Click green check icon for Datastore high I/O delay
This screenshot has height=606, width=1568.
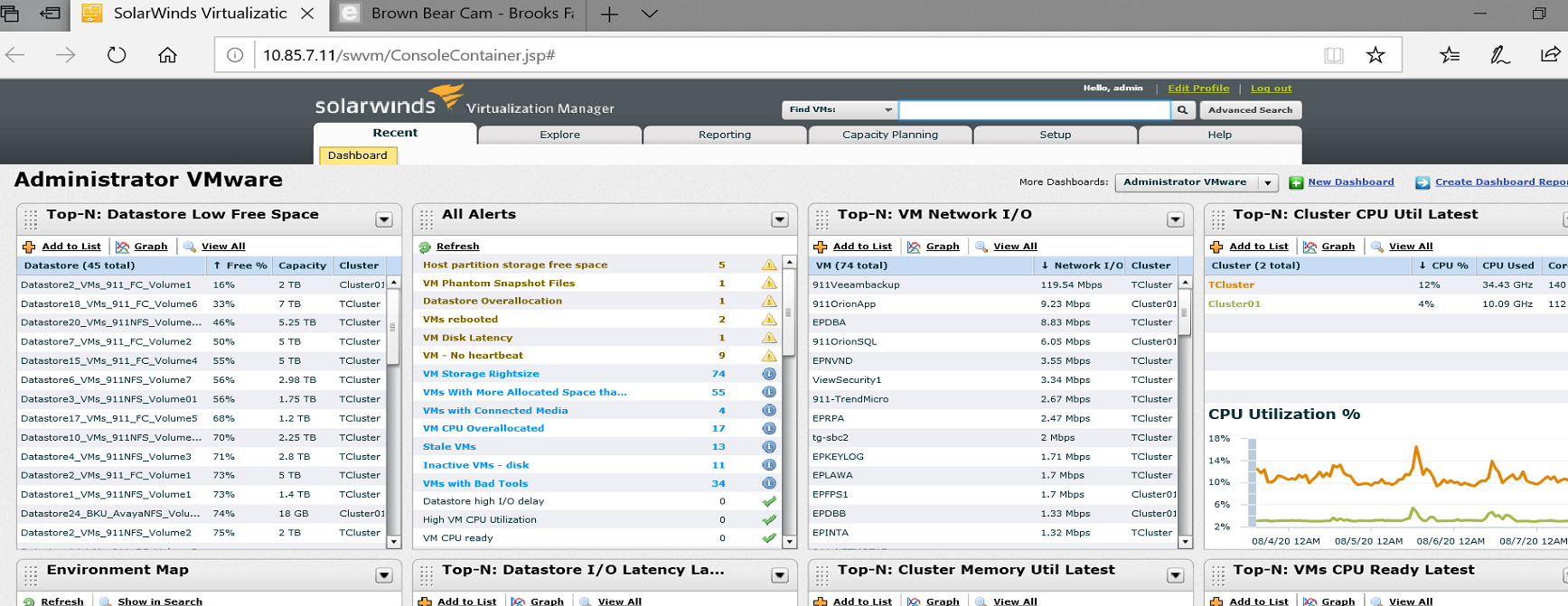pyautogui.click(x=769, y=501)
